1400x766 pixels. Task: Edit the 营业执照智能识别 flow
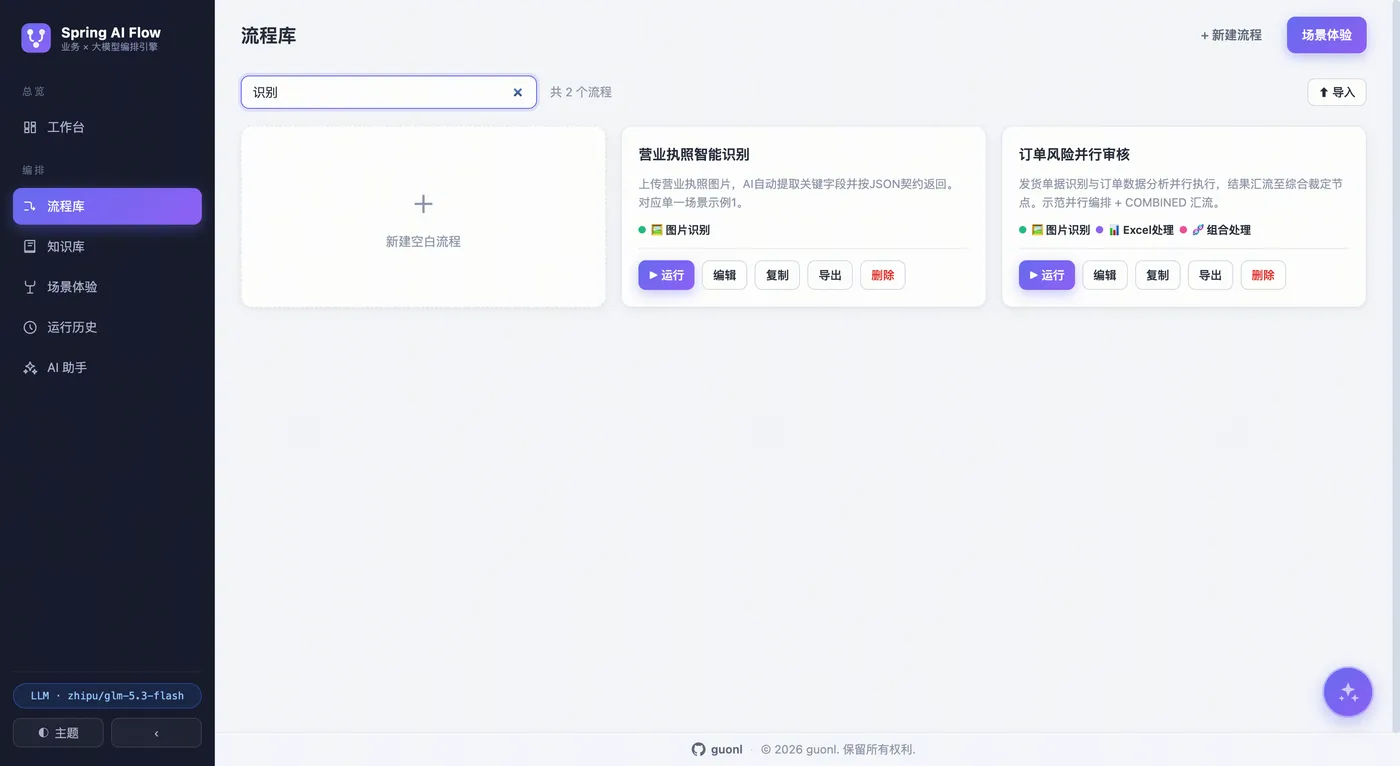tap(725, 275)
